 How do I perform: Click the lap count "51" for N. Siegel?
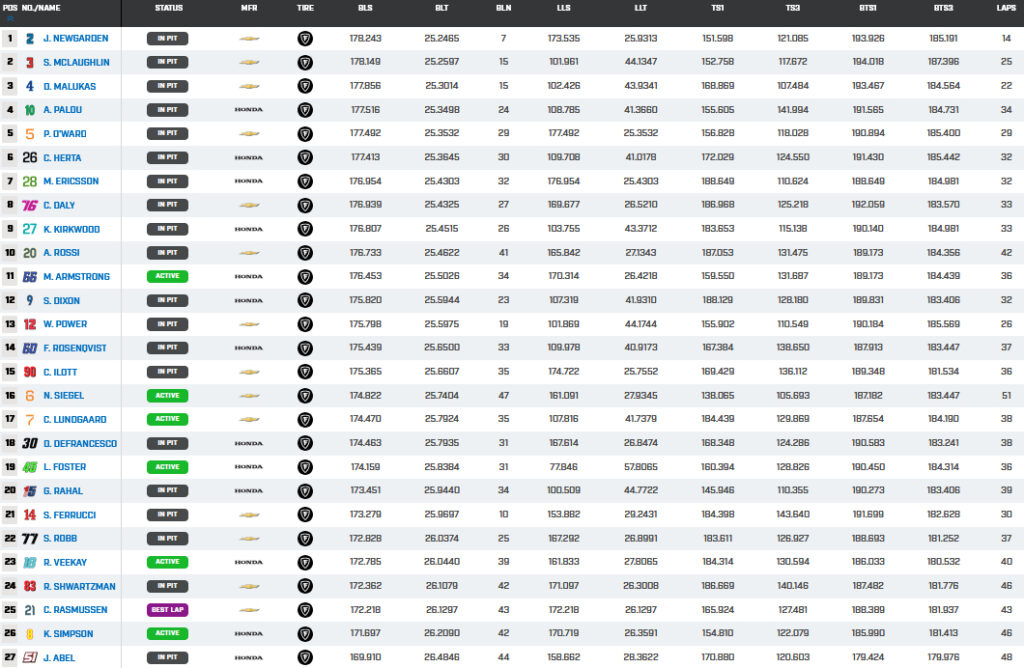pos(1006,396)
